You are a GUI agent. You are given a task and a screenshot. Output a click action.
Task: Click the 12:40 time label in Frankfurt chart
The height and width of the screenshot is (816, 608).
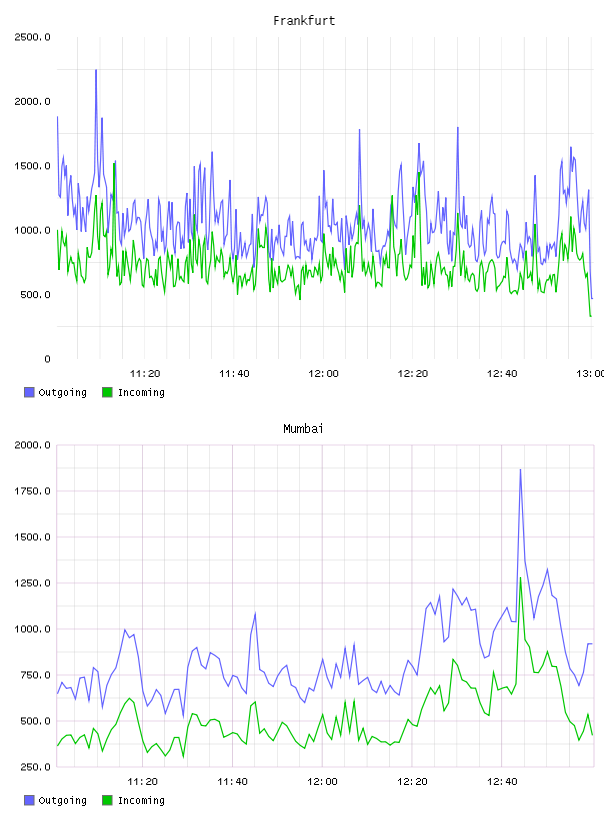click(x=502, y=374)
